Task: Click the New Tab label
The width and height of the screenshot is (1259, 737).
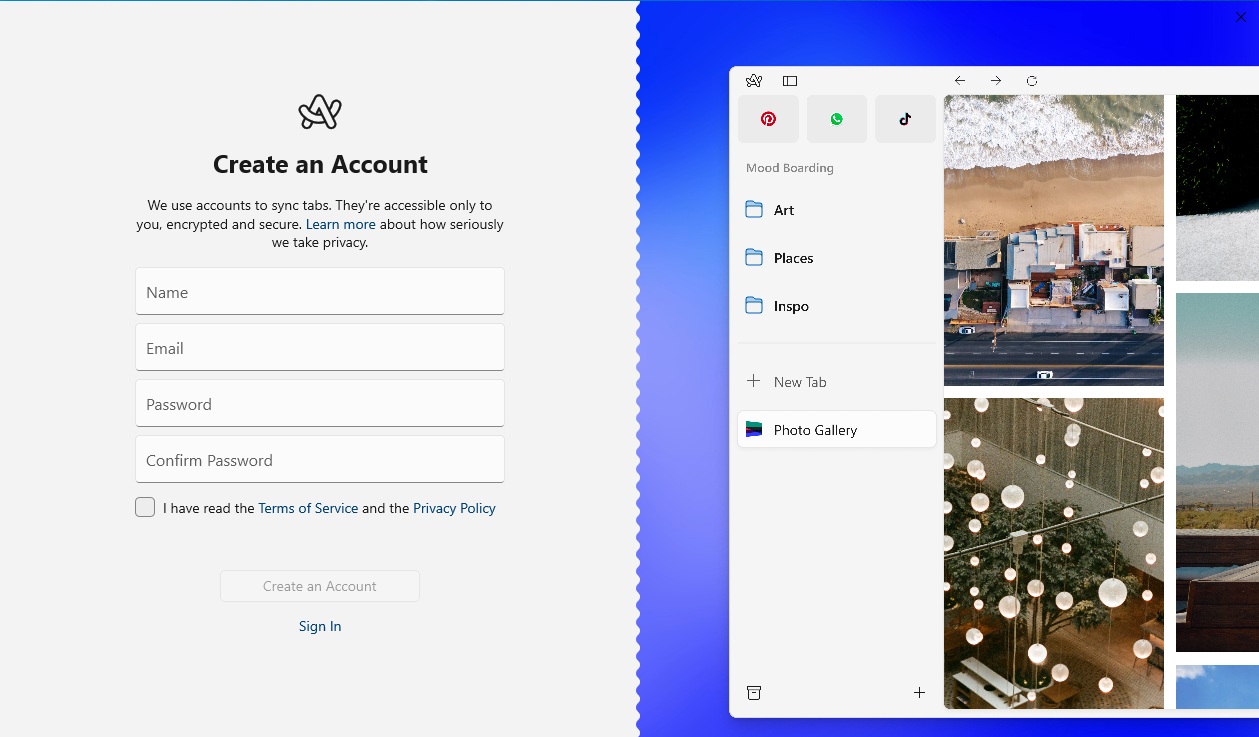Action: 800,382
